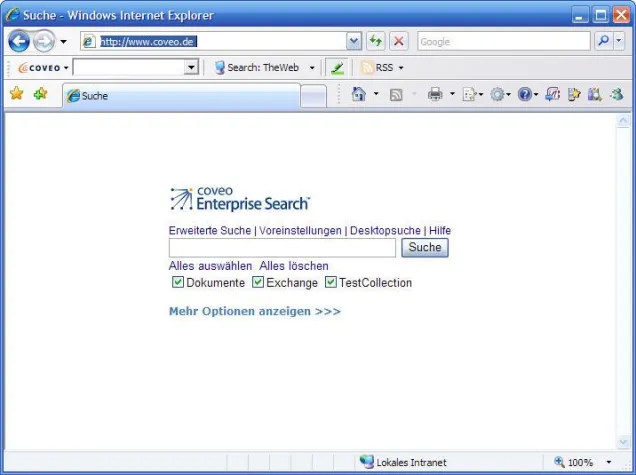Viewport: 636px width, 475px height.
Task: Click the browser Back button
Action: [19, 41]
